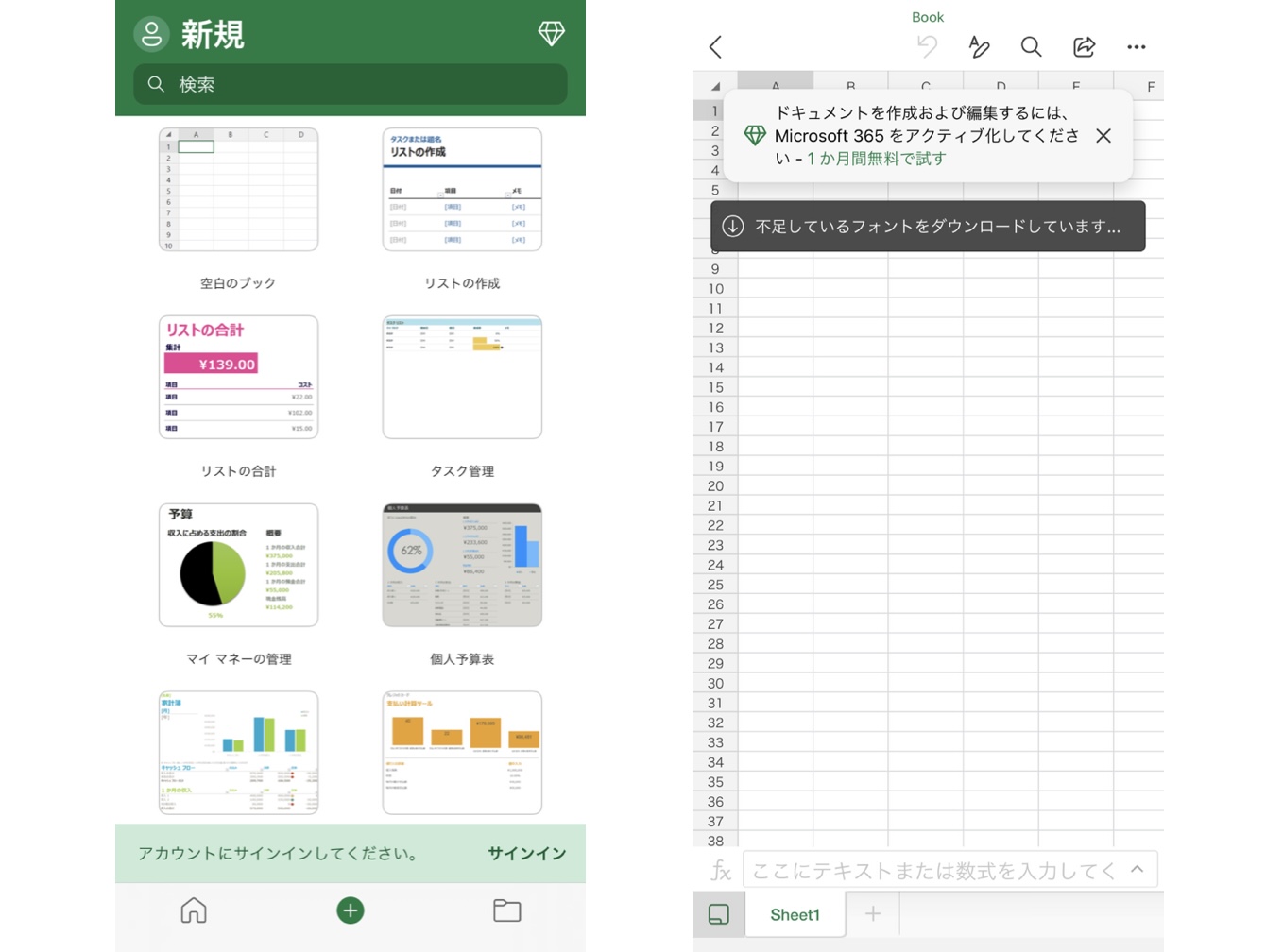Select row 30 header
1283x952 pixels.
coord(715,684)
